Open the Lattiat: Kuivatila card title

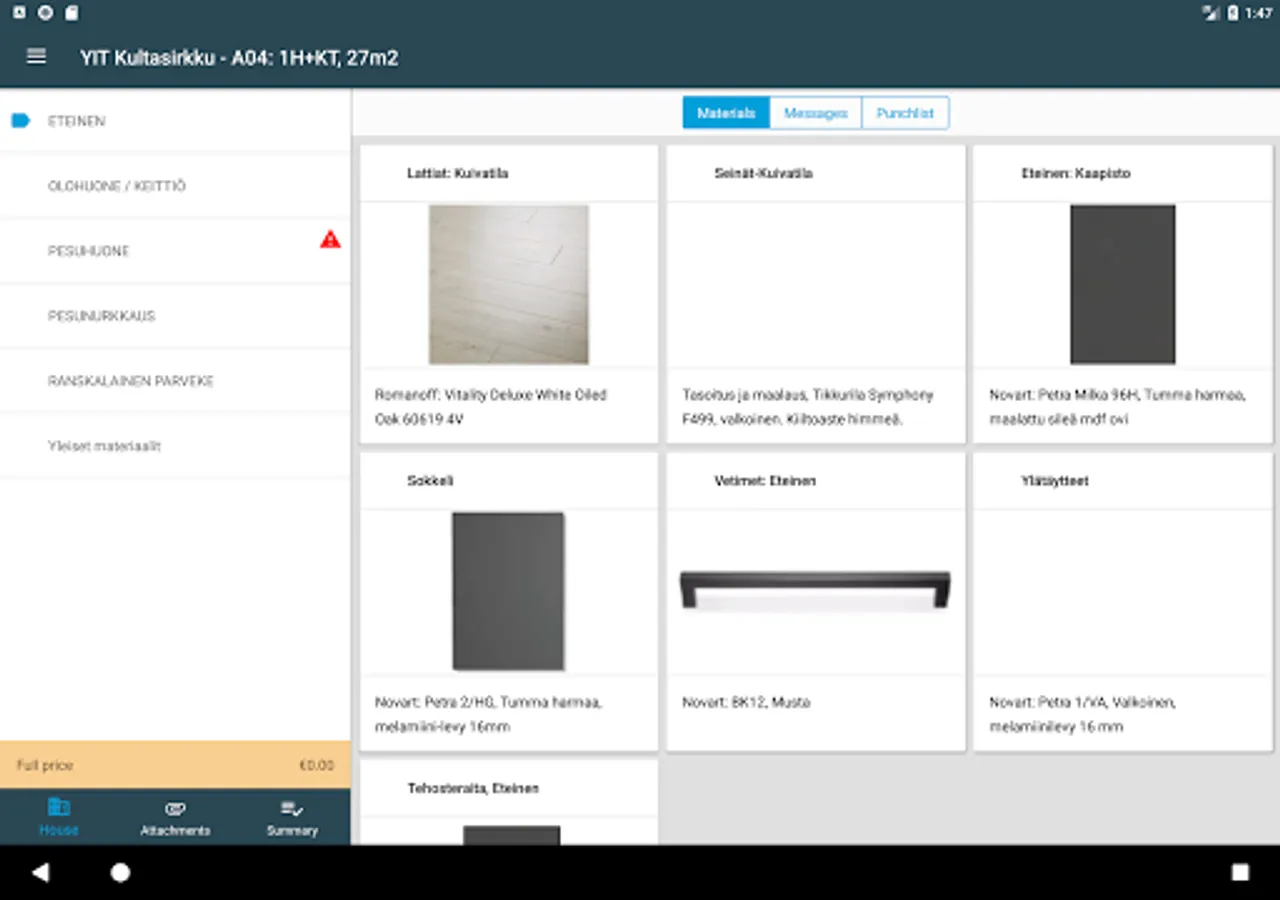click(457, 173)
